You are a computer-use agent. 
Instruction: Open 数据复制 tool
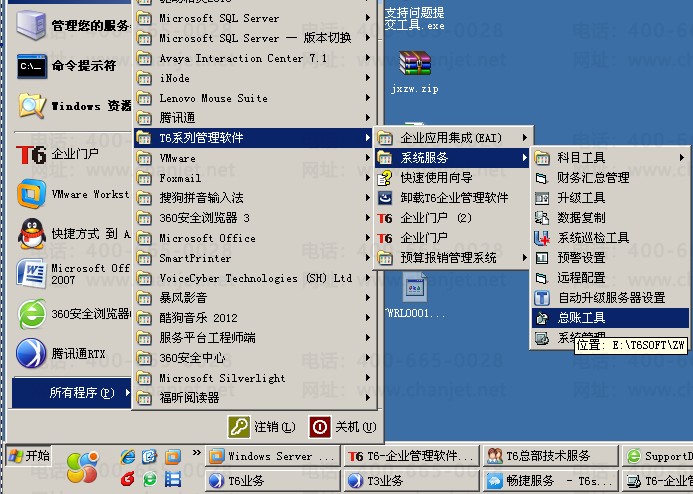tap(610, 217)
